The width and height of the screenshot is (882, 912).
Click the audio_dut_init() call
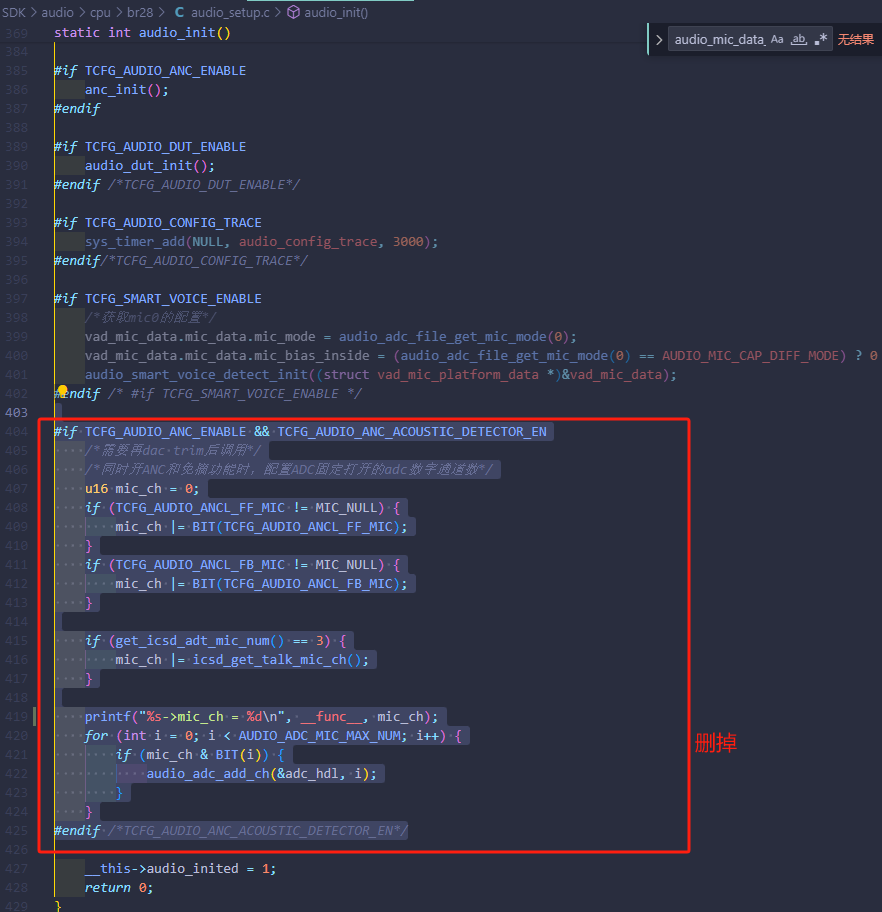pos(150,166)
